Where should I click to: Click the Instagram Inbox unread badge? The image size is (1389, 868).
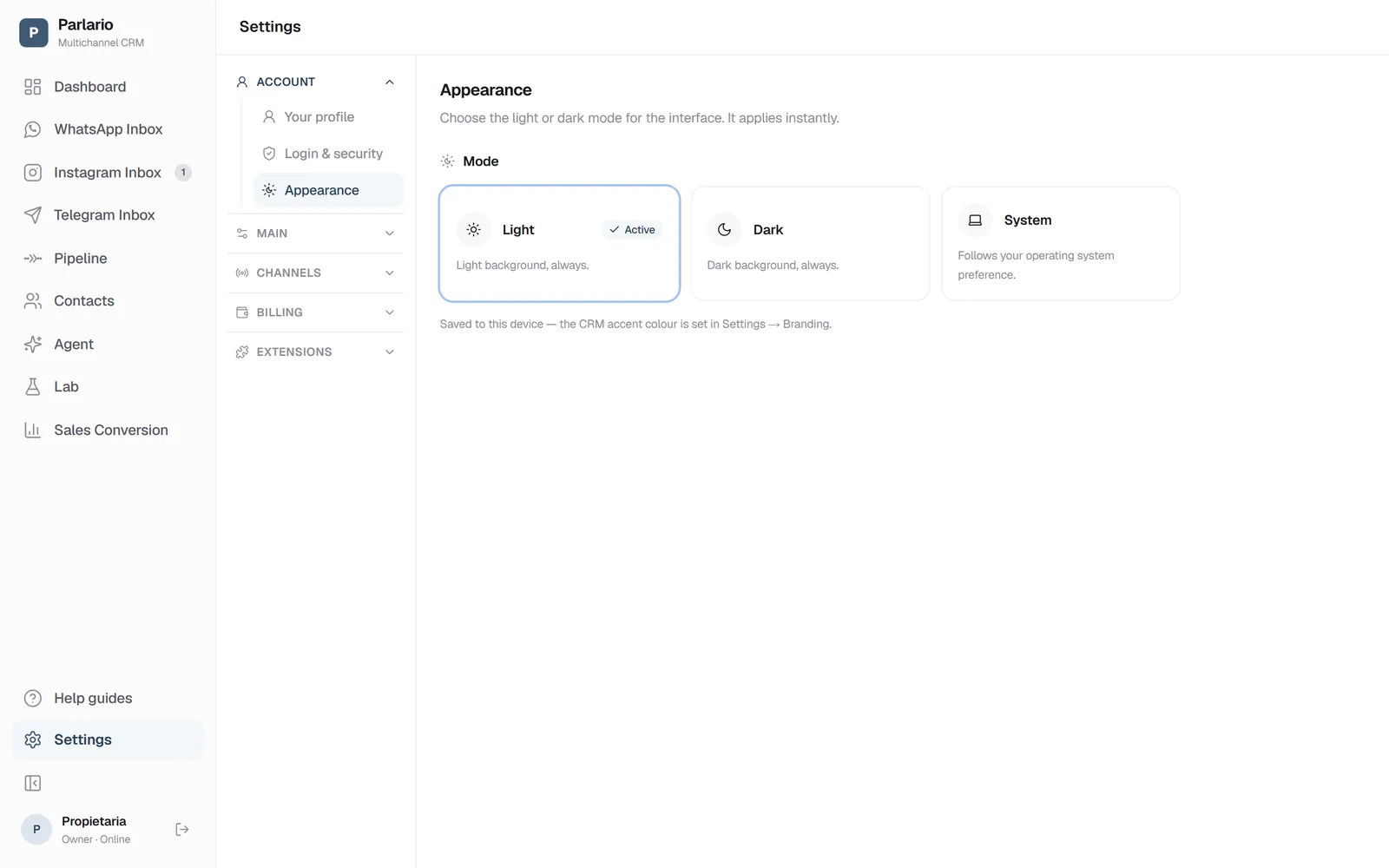pyautogui.click(x=183, y=173)
